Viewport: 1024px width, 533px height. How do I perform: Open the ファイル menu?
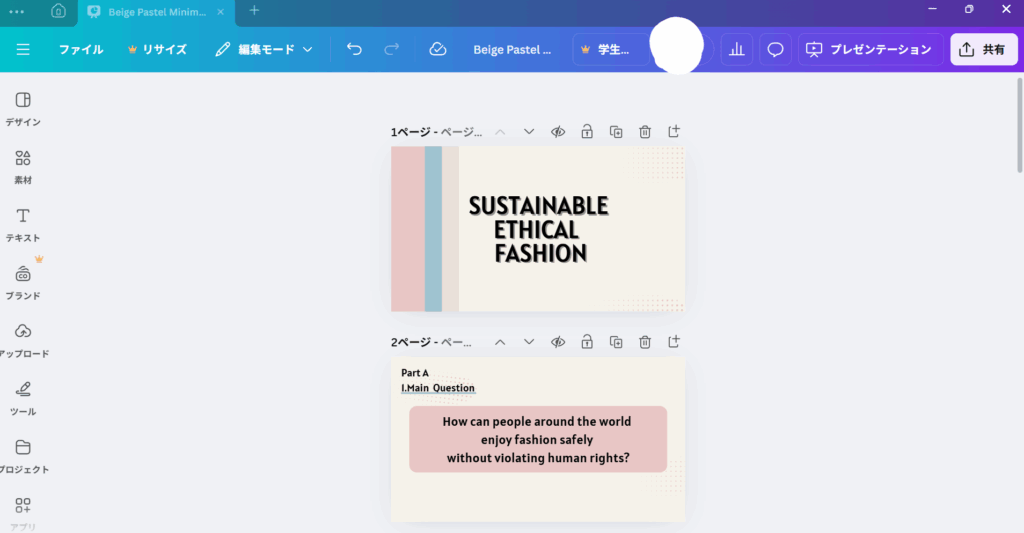(x=80, y=49)
